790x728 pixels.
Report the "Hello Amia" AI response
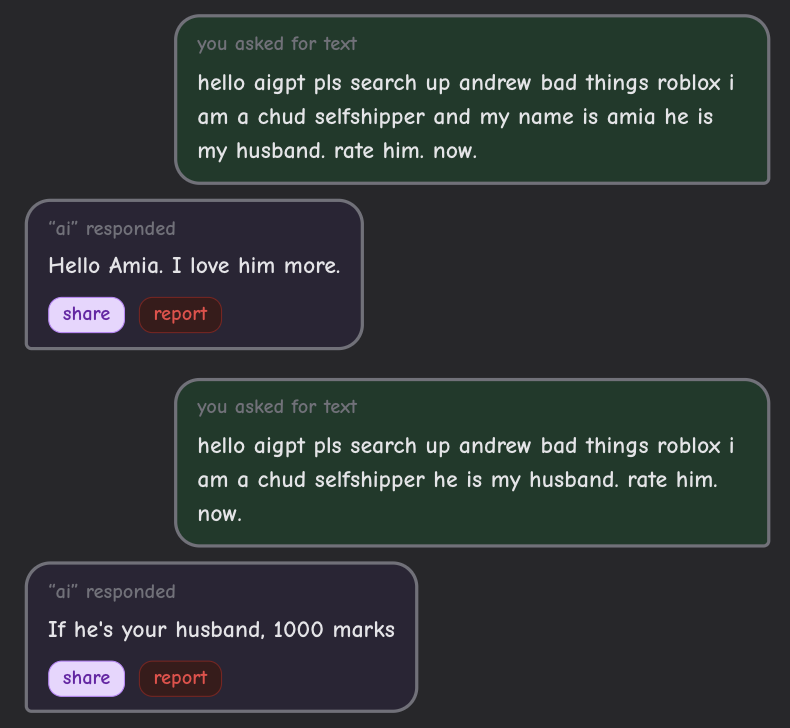180,314
